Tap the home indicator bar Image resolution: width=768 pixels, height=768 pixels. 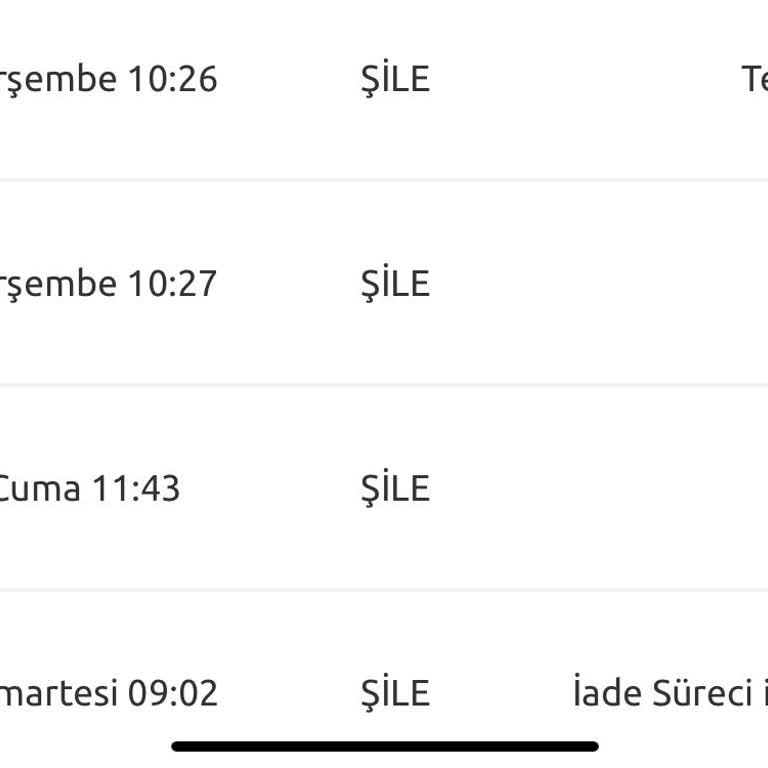(385, 746)
